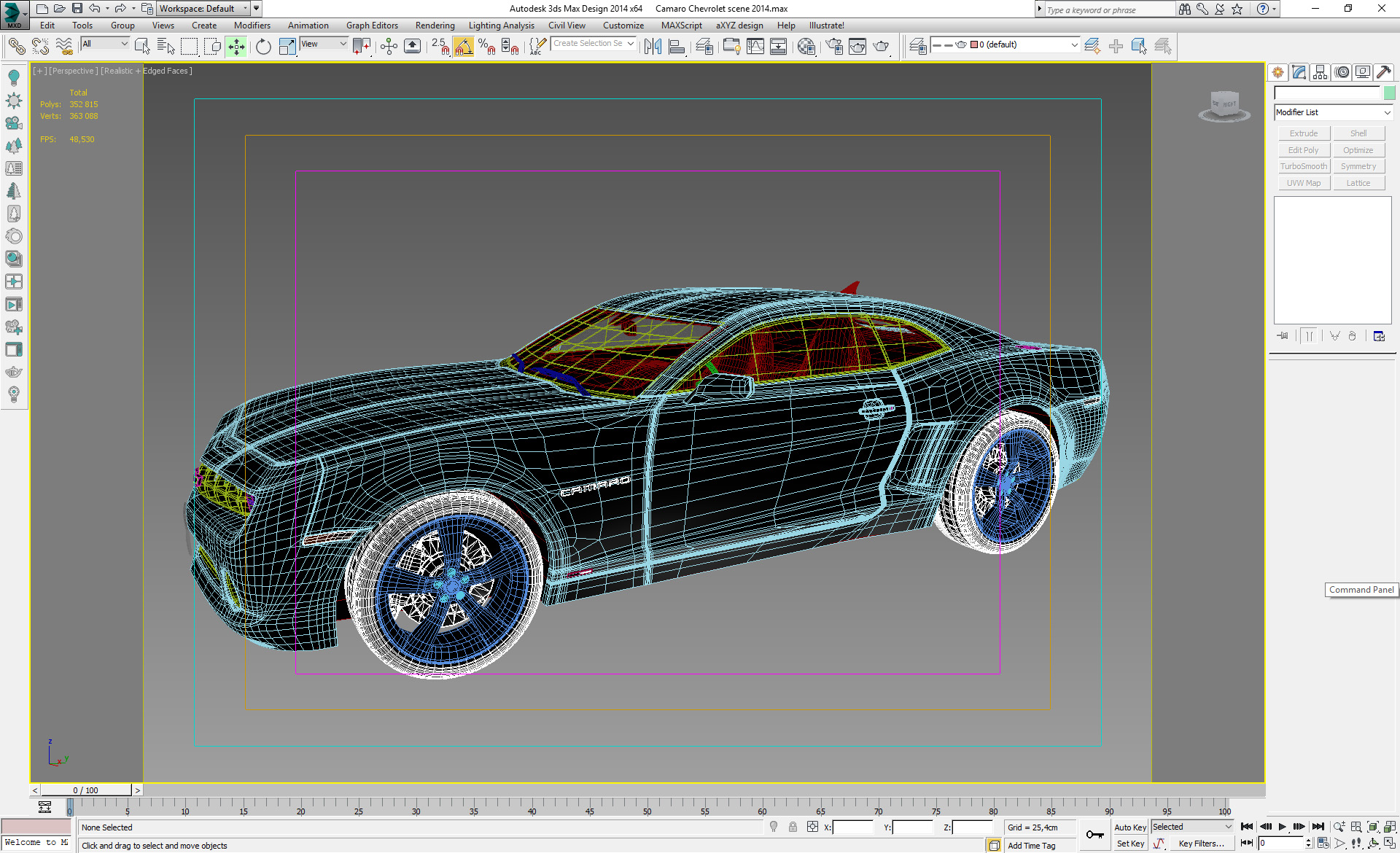This screenshot has width=1400, height=853.
Task: Click the Edit Poly modifier button
Action: 1304,150
